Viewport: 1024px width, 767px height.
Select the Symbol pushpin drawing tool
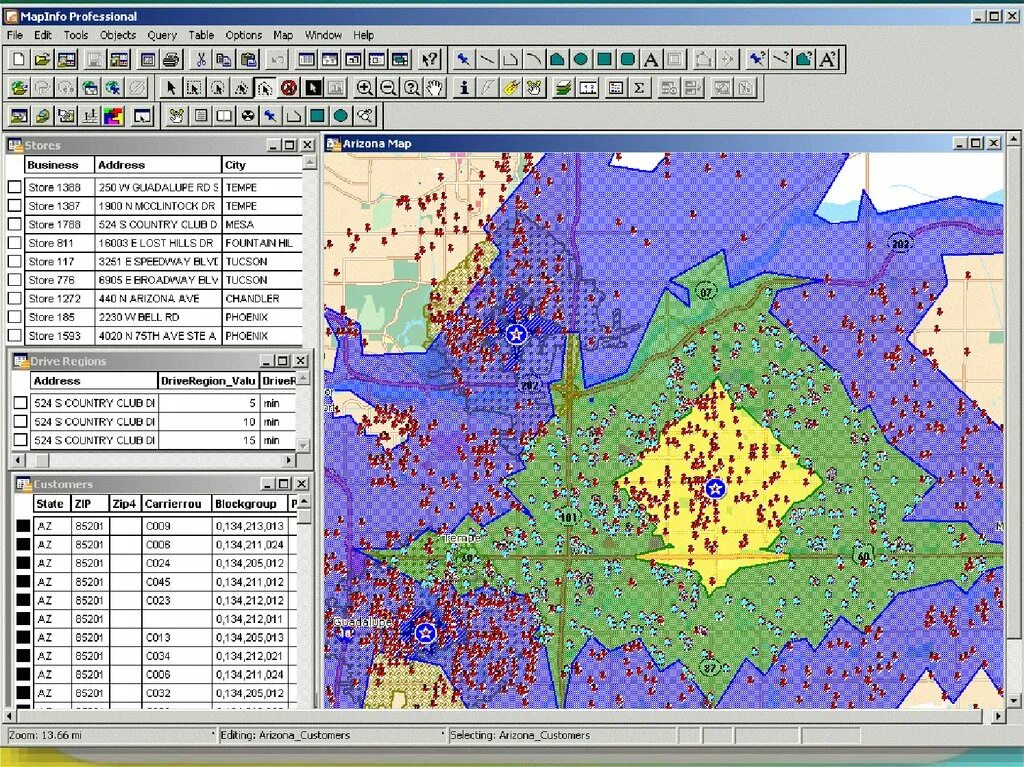click(464, 60)
